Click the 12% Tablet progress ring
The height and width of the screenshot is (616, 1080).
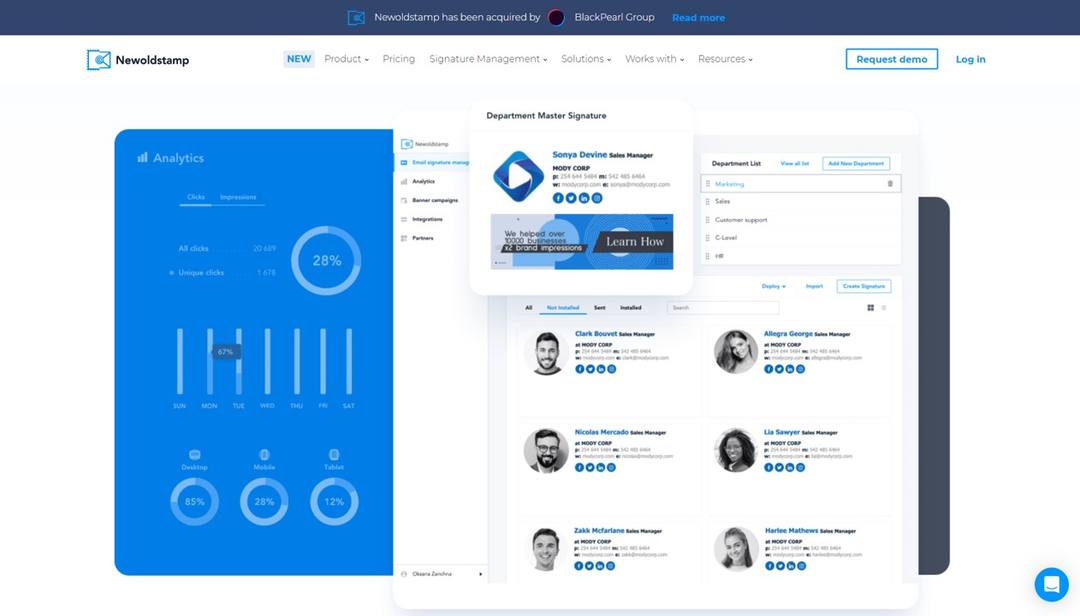click(334, 502)
